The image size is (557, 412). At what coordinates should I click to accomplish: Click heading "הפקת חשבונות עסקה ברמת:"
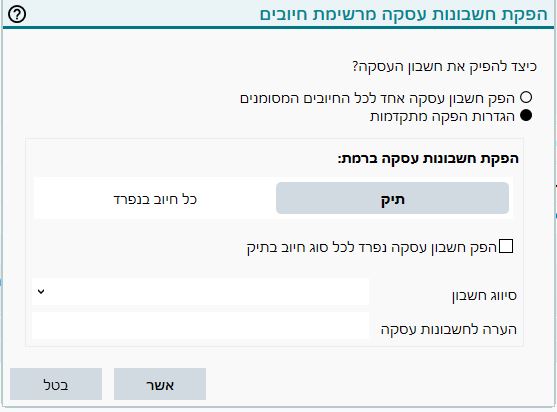click(x=428, y=158)
